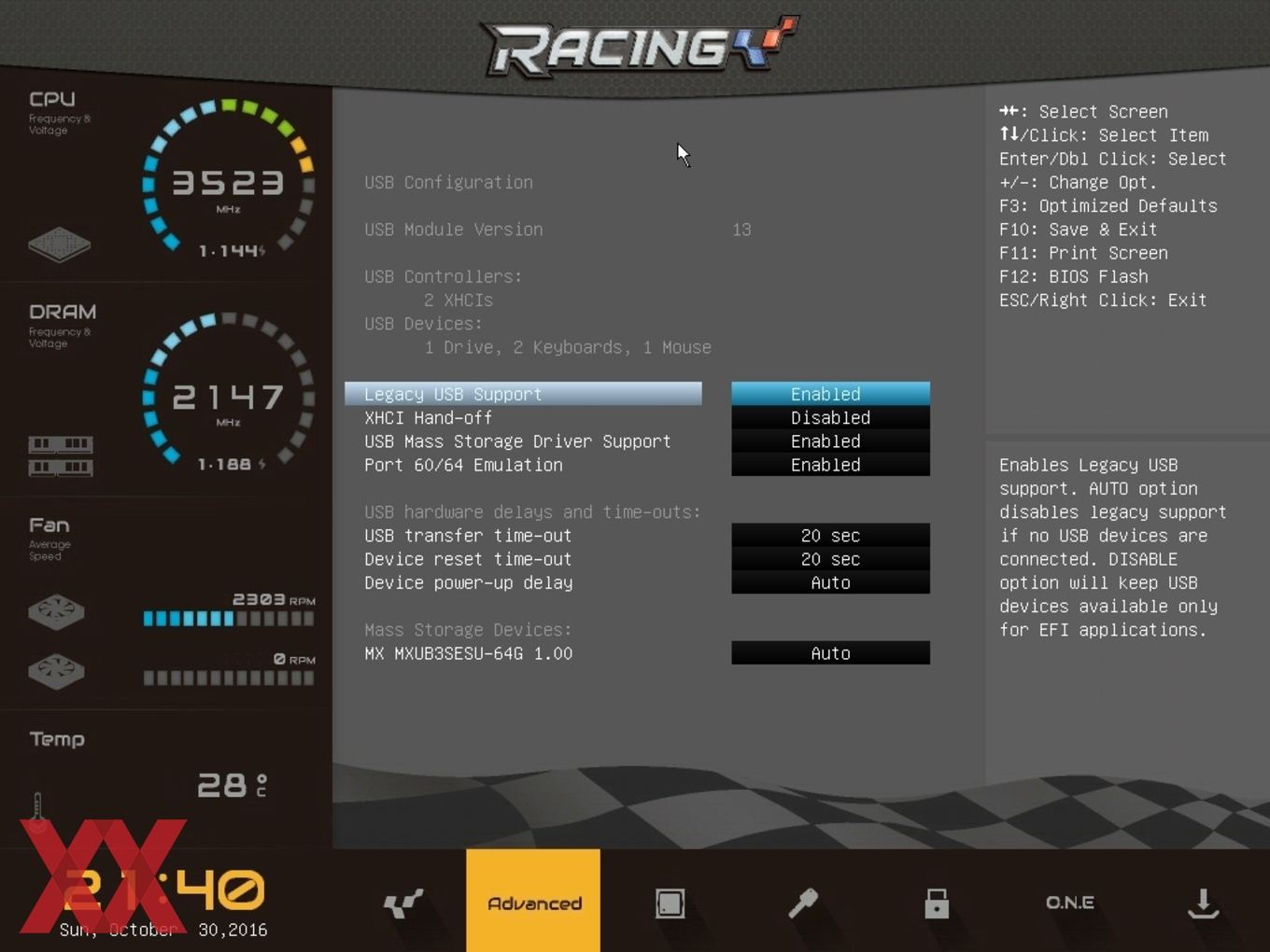Change MX MXUB3SESU-64G Auto value
The width and height of the screenshot is (1270, 952).
pyautogui.click(x=830, y=653)
